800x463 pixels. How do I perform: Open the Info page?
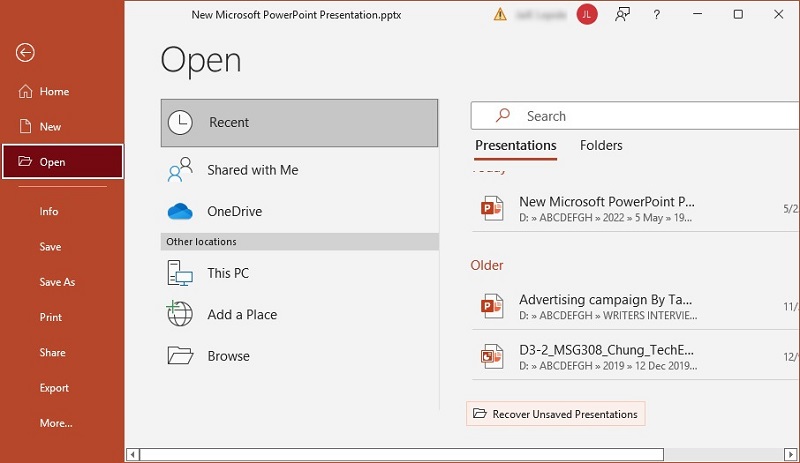point(49,211)
